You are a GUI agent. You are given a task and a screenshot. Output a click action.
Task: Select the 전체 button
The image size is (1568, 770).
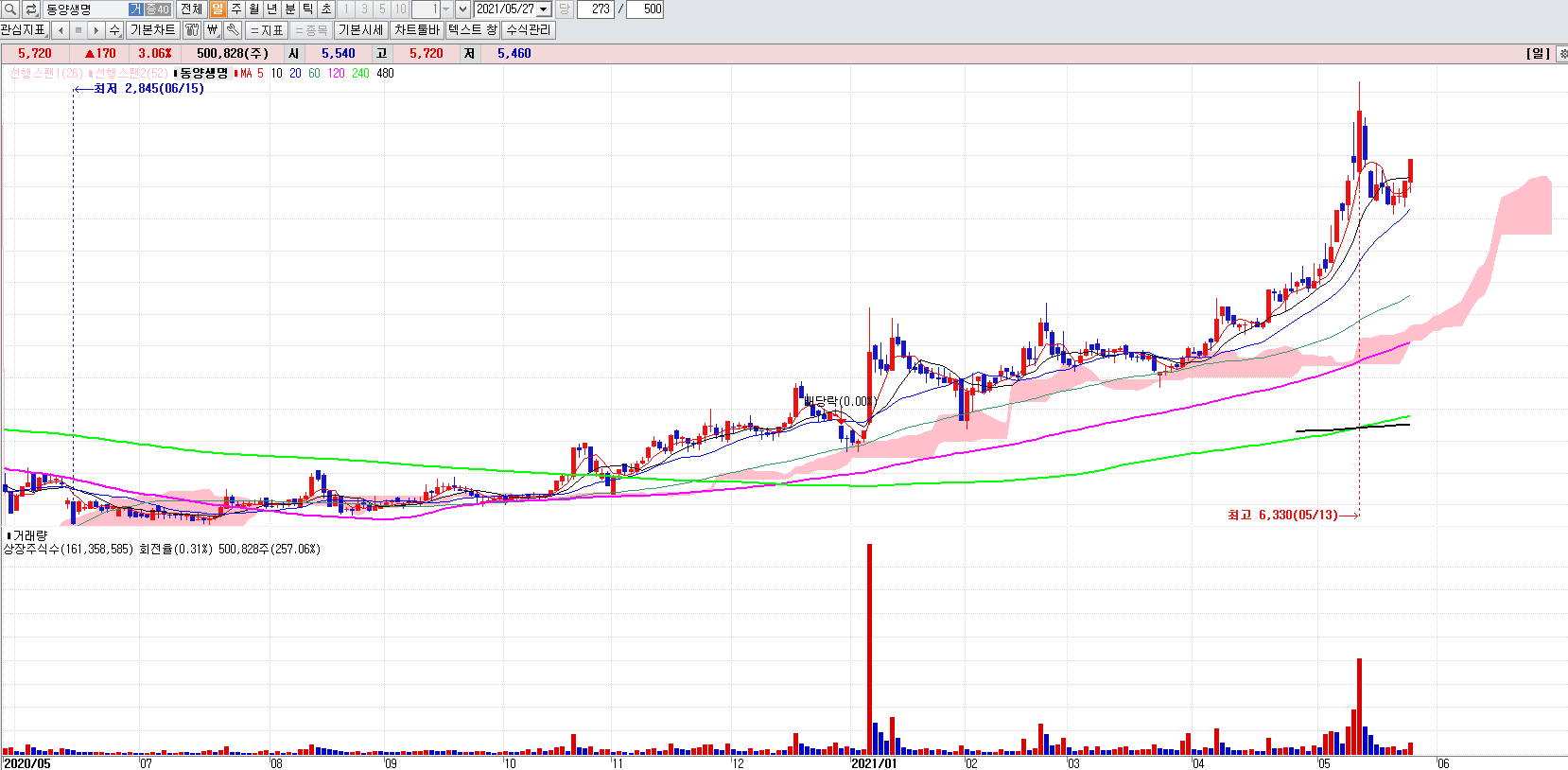point(191,9)
